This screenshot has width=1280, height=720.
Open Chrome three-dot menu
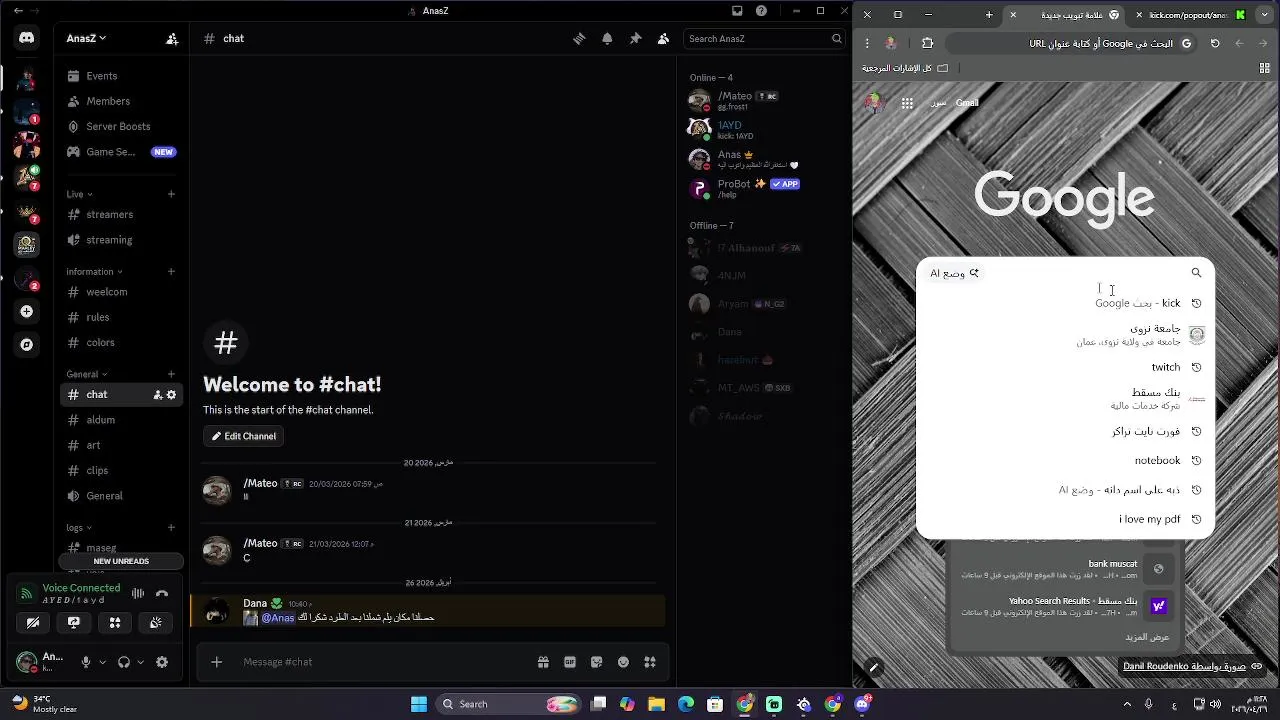click(866, 43)
